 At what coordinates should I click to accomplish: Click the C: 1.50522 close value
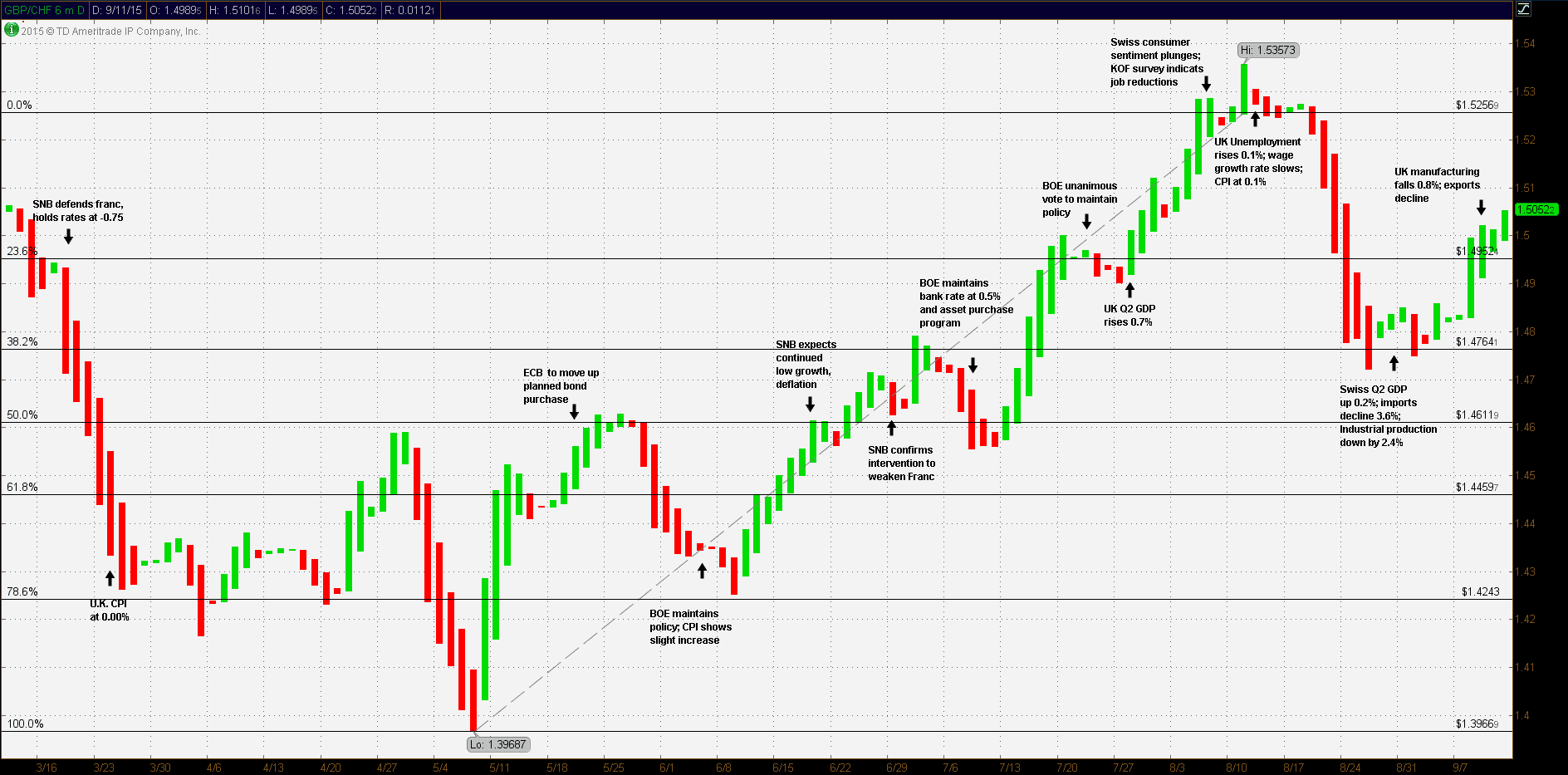tap(351, 10)
